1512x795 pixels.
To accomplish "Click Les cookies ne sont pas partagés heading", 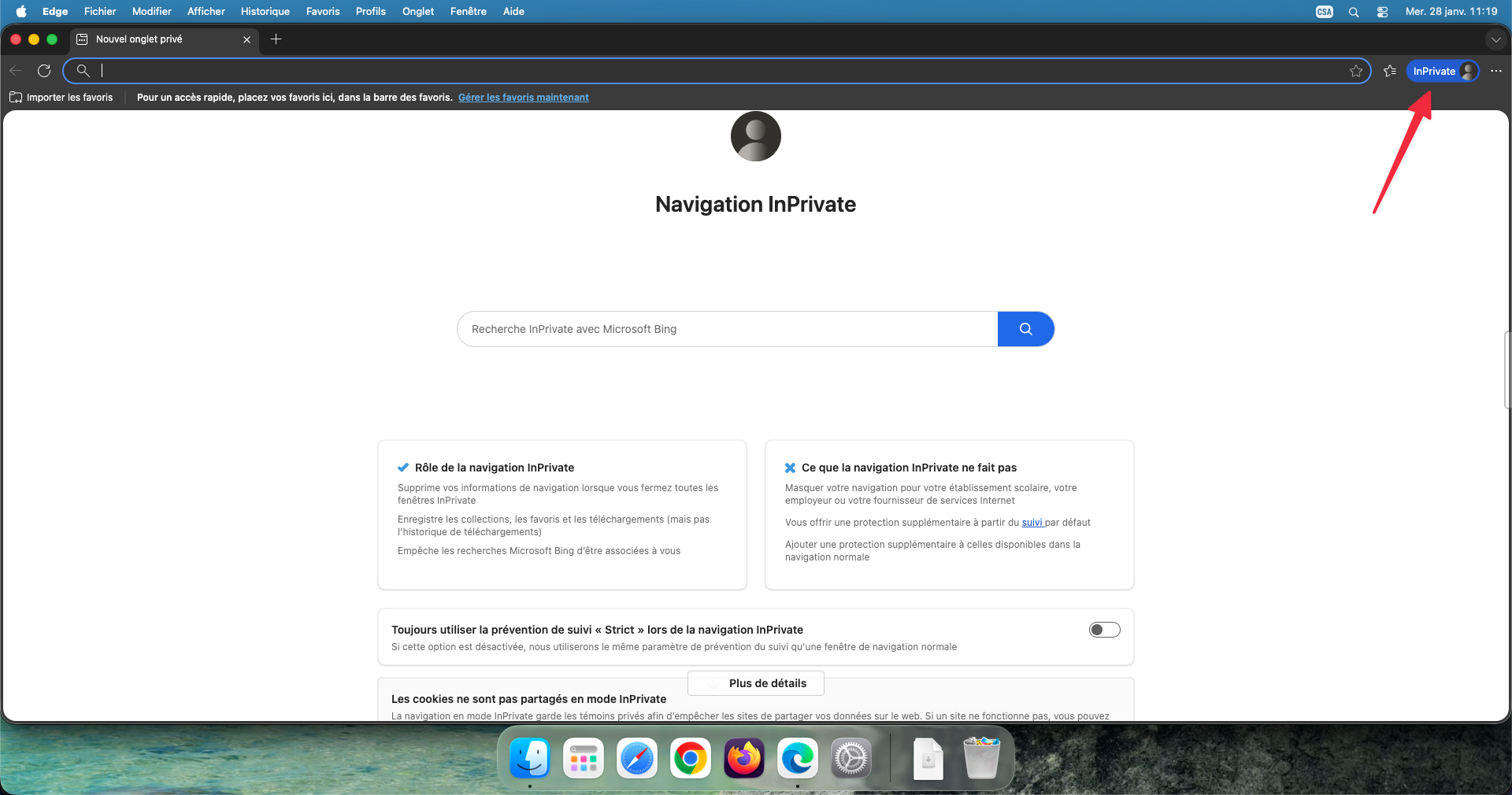I will click(x=528, y=699).
